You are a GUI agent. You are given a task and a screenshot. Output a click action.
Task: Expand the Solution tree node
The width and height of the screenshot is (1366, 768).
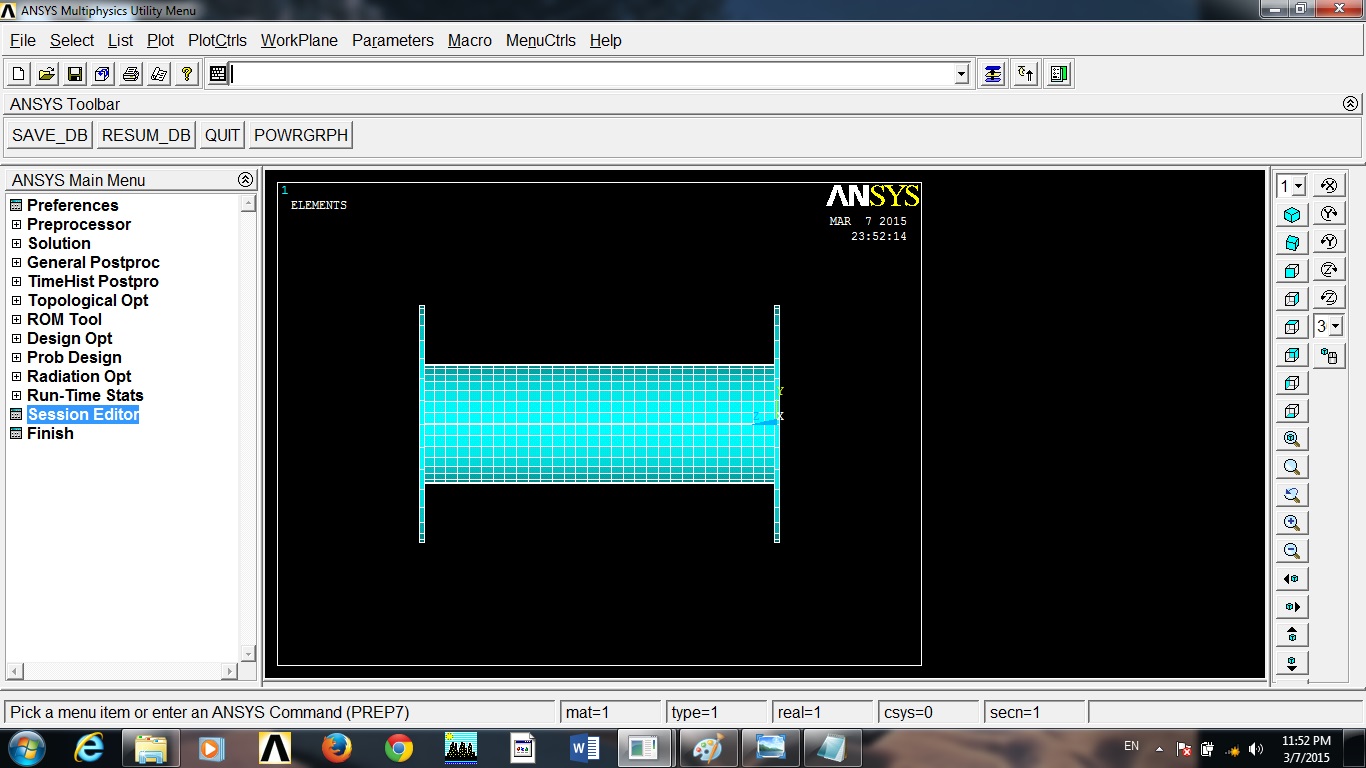[x=17, y=244]
